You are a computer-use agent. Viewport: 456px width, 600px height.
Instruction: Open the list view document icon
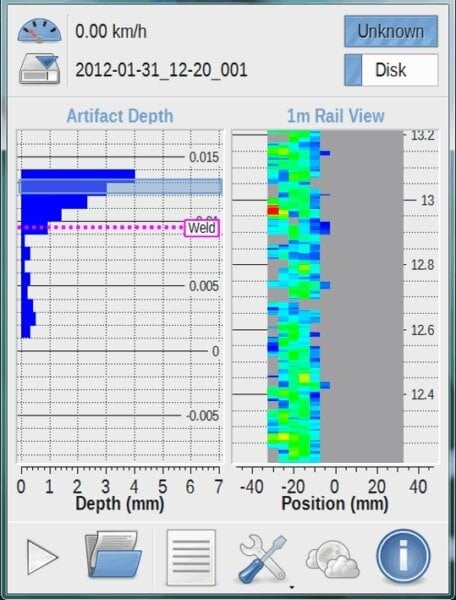191,557
